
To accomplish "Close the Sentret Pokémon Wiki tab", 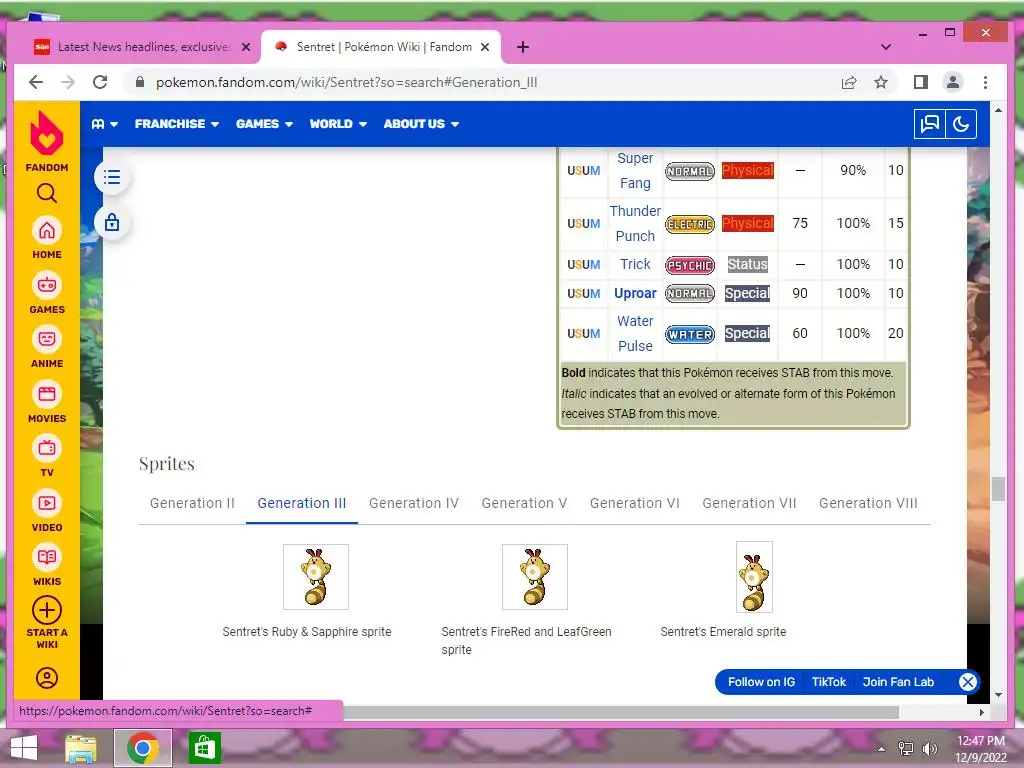I will (485, 47).
